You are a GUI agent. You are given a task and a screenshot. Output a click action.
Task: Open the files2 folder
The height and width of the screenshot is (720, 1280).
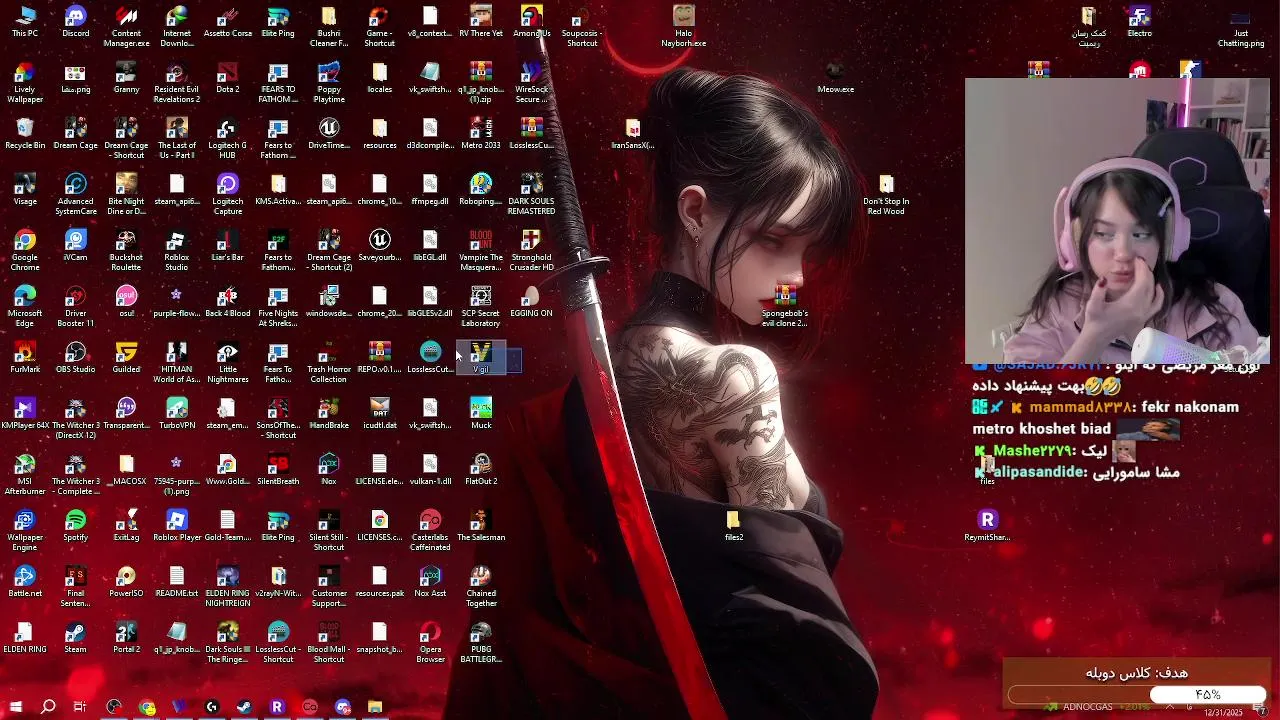coord(734,526)
